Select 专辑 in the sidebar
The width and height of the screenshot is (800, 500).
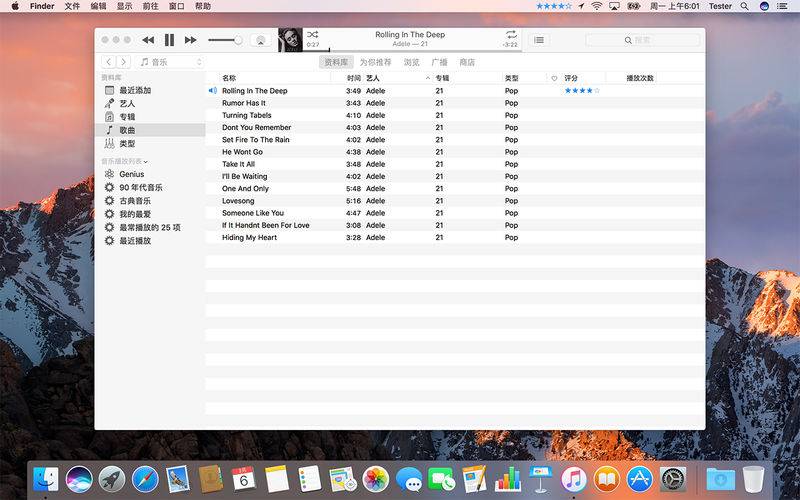(150, 117)
